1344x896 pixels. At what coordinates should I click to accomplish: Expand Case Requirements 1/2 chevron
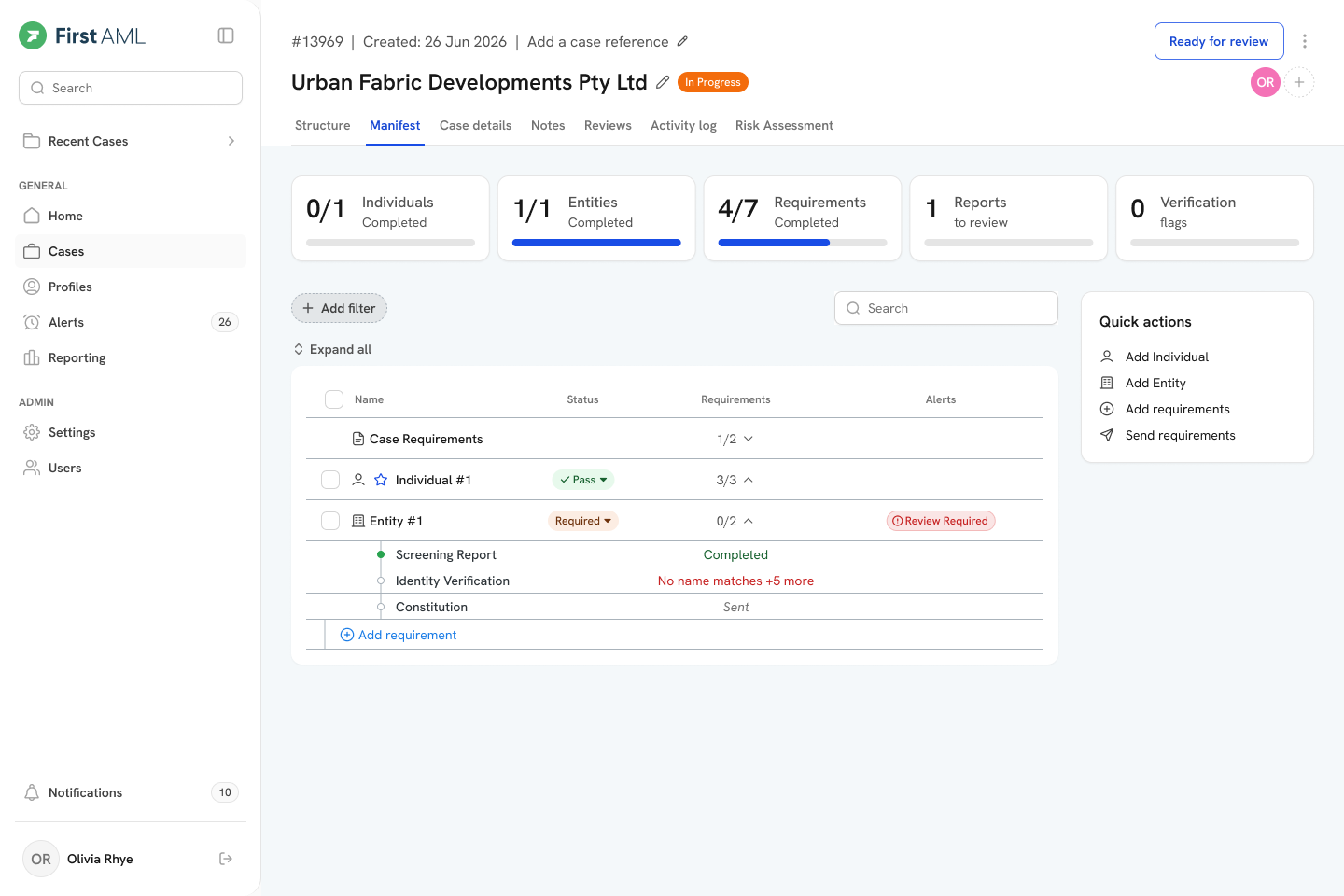(749, 439)
